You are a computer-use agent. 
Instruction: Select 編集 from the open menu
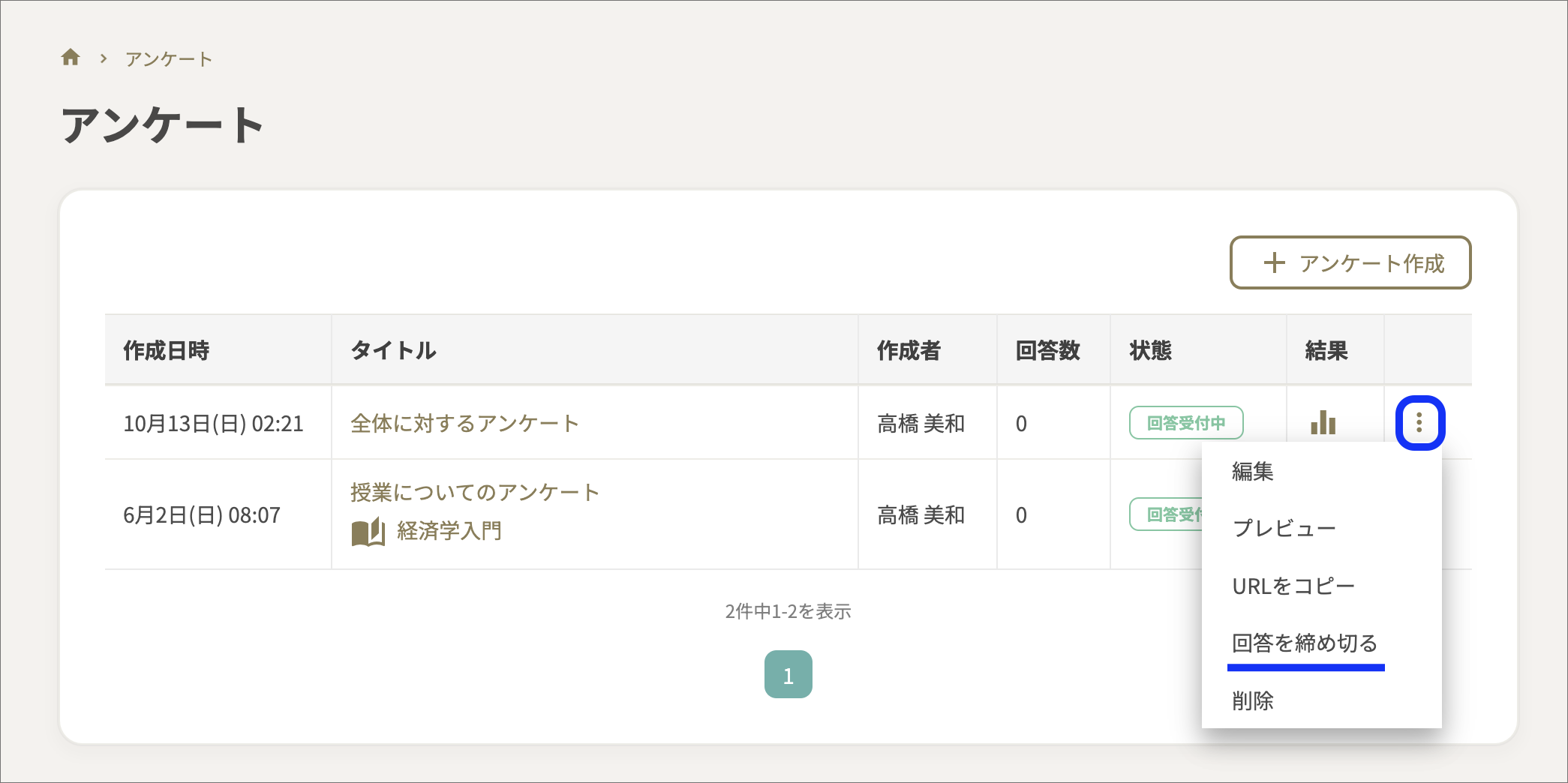pyautogui.click(x=1251, y=471)
